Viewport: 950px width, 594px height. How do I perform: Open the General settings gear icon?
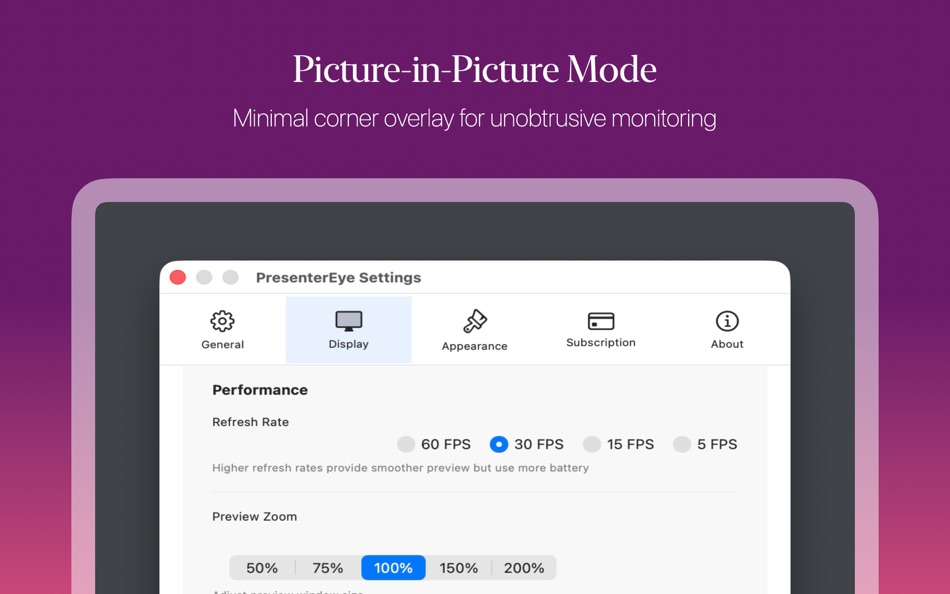[x=222, y=321]
